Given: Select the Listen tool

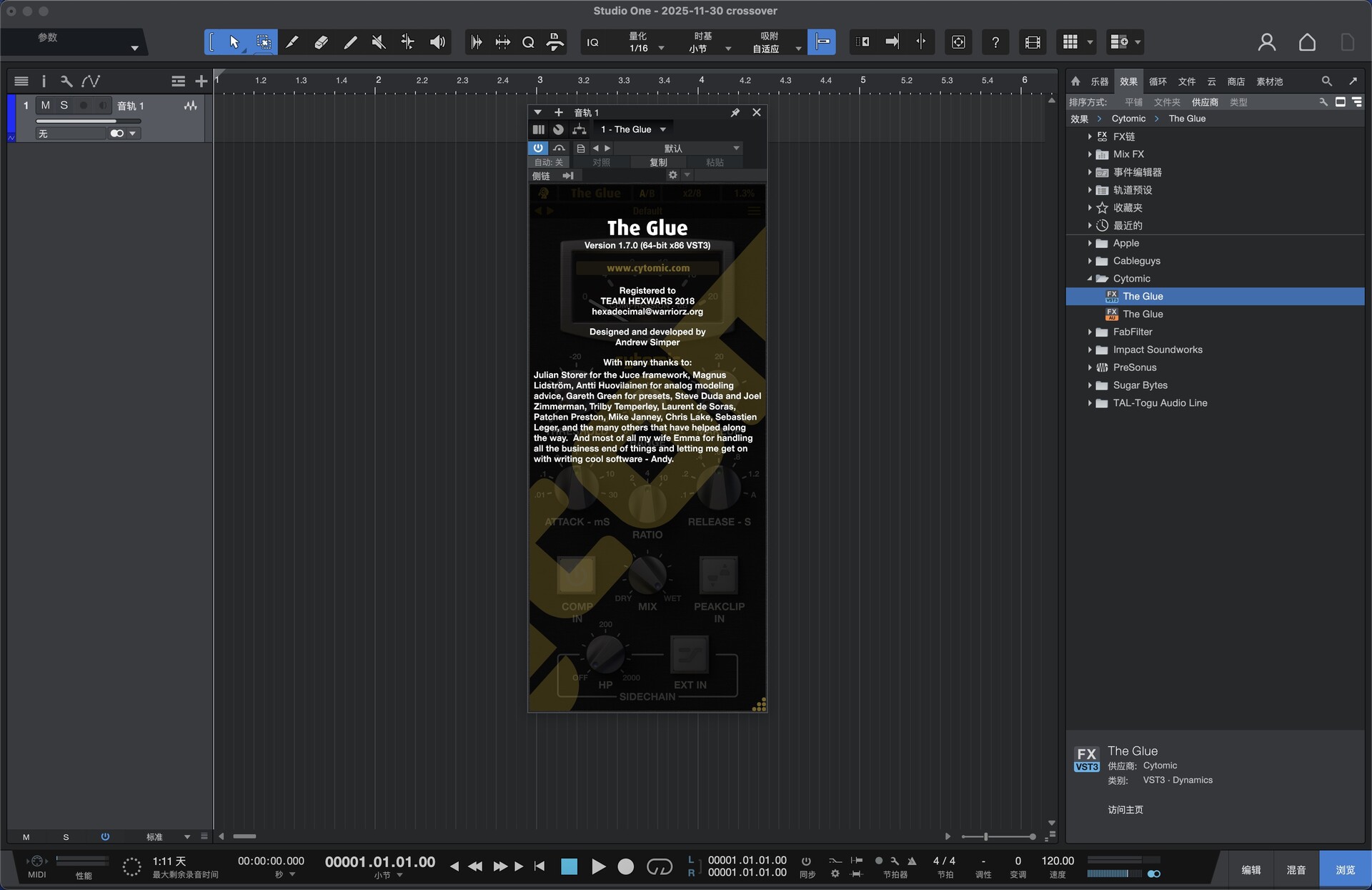Looking at the screenshot, I should pyautogui.click(x=437, y=41).
